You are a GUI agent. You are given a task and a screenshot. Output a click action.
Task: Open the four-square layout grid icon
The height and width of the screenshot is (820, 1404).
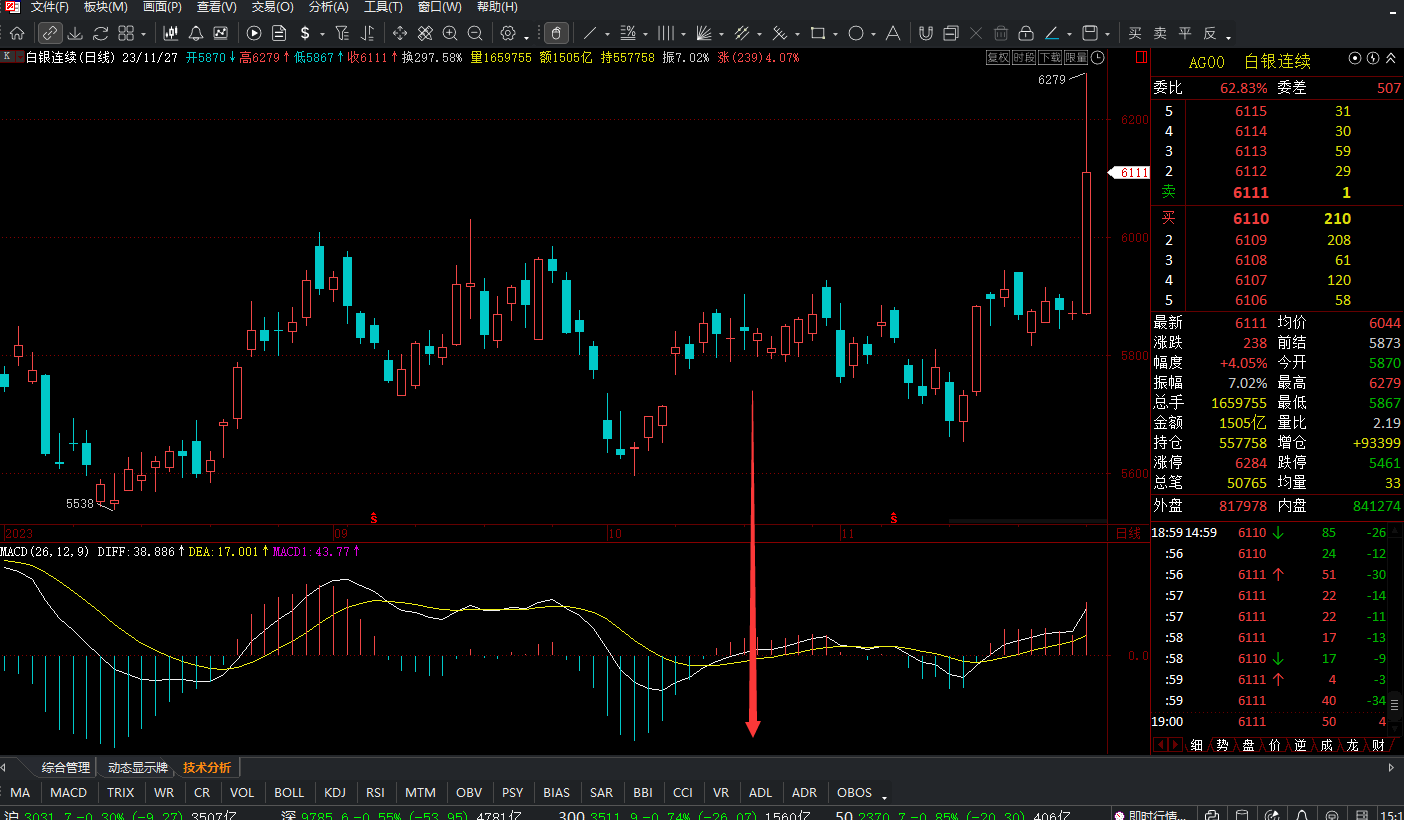tap(125, 33)
